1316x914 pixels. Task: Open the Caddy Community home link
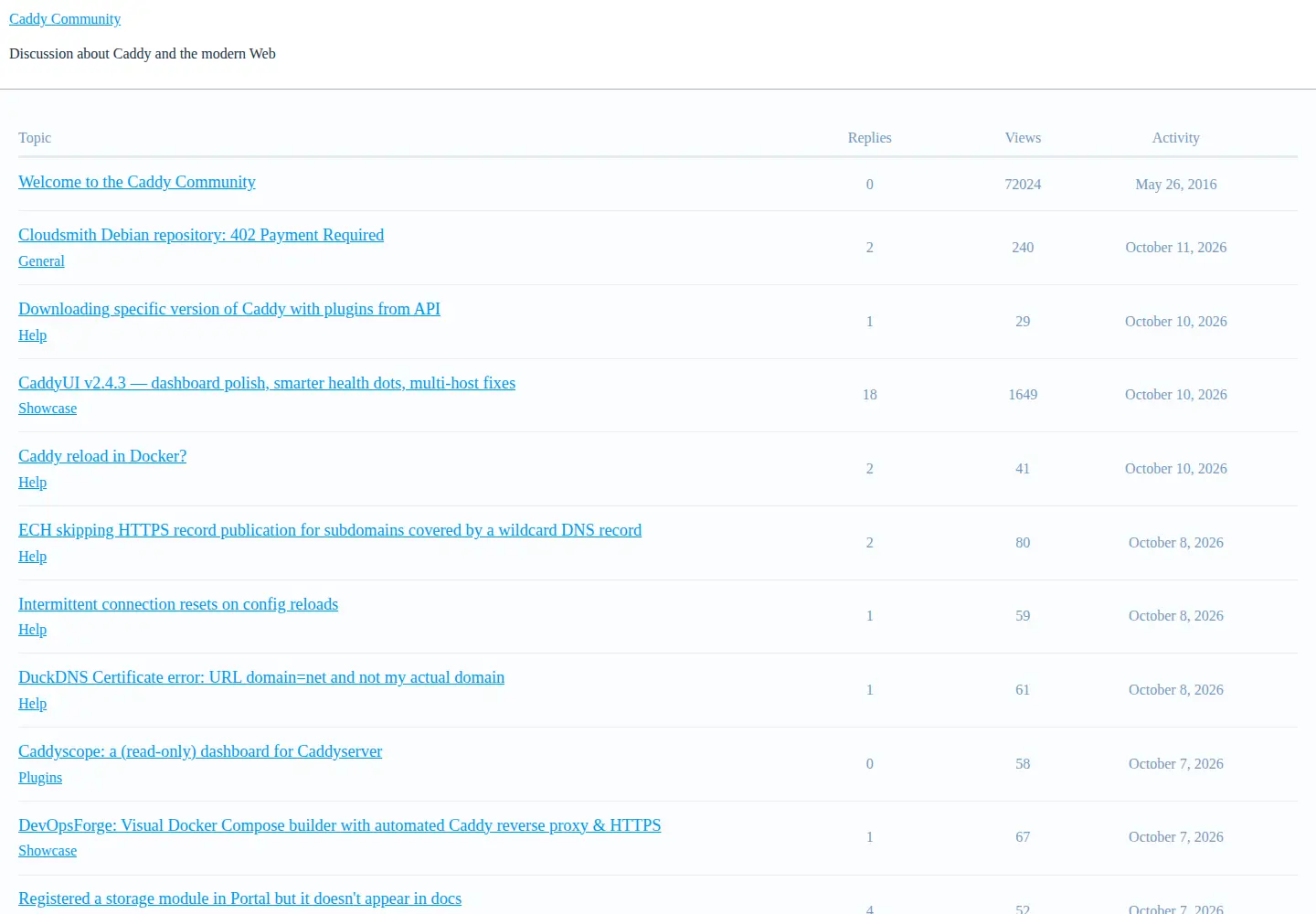(x=65, y=19)
